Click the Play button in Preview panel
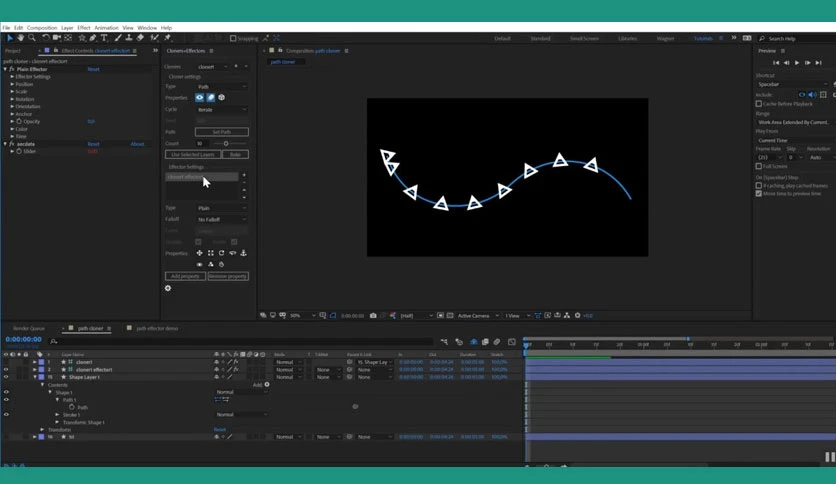The image size is (836, 484). coord(797,63)
